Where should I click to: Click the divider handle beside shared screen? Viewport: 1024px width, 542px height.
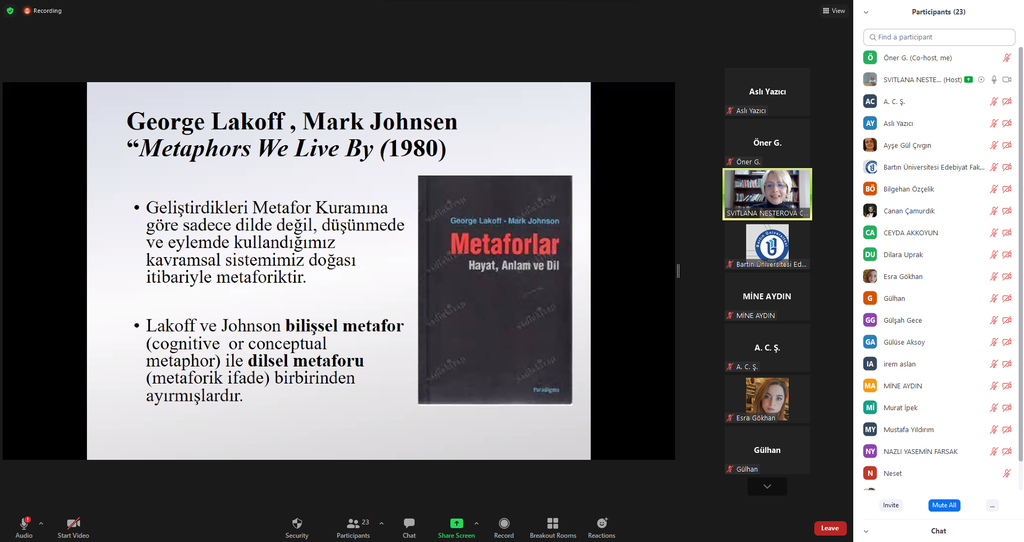click(679, 270)
